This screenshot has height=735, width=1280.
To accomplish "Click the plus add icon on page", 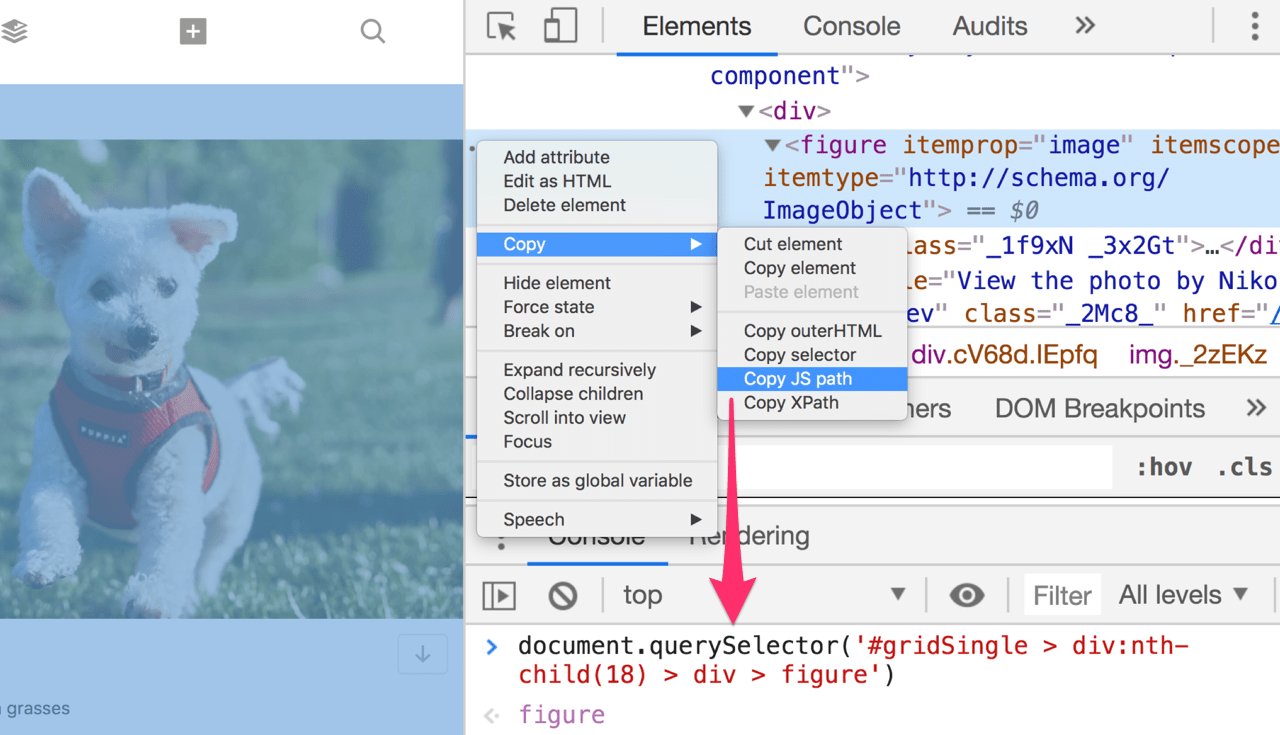I will pos(193,32).
